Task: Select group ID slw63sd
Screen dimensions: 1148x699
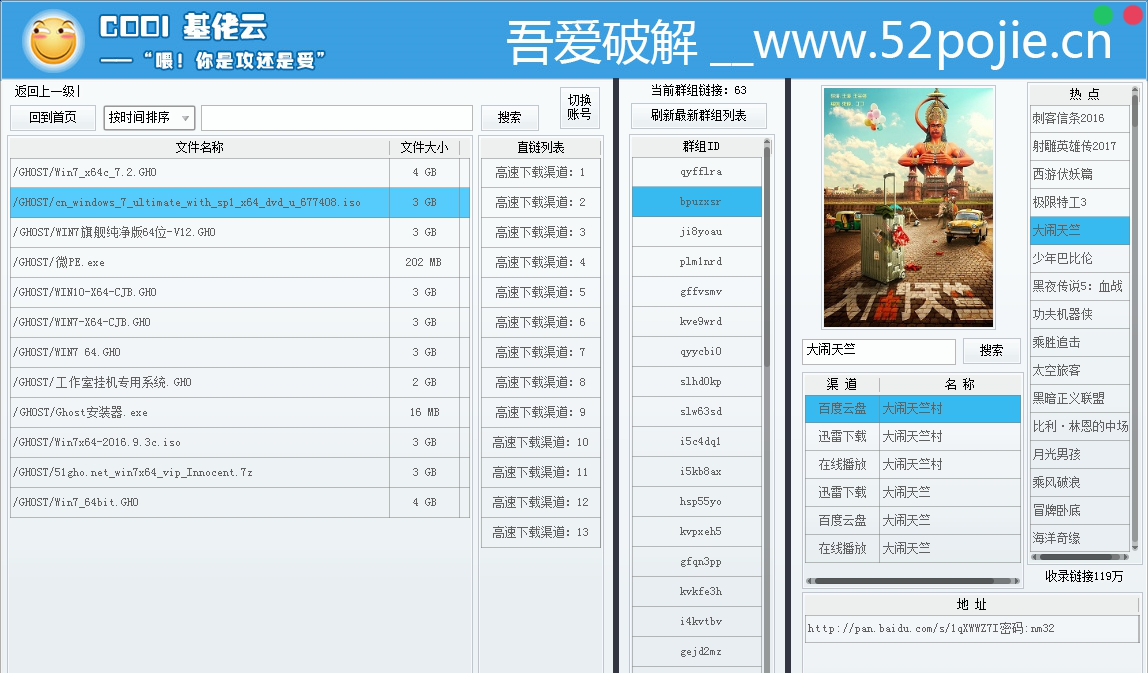Action: pyautogui.click(x=697, y=412)
